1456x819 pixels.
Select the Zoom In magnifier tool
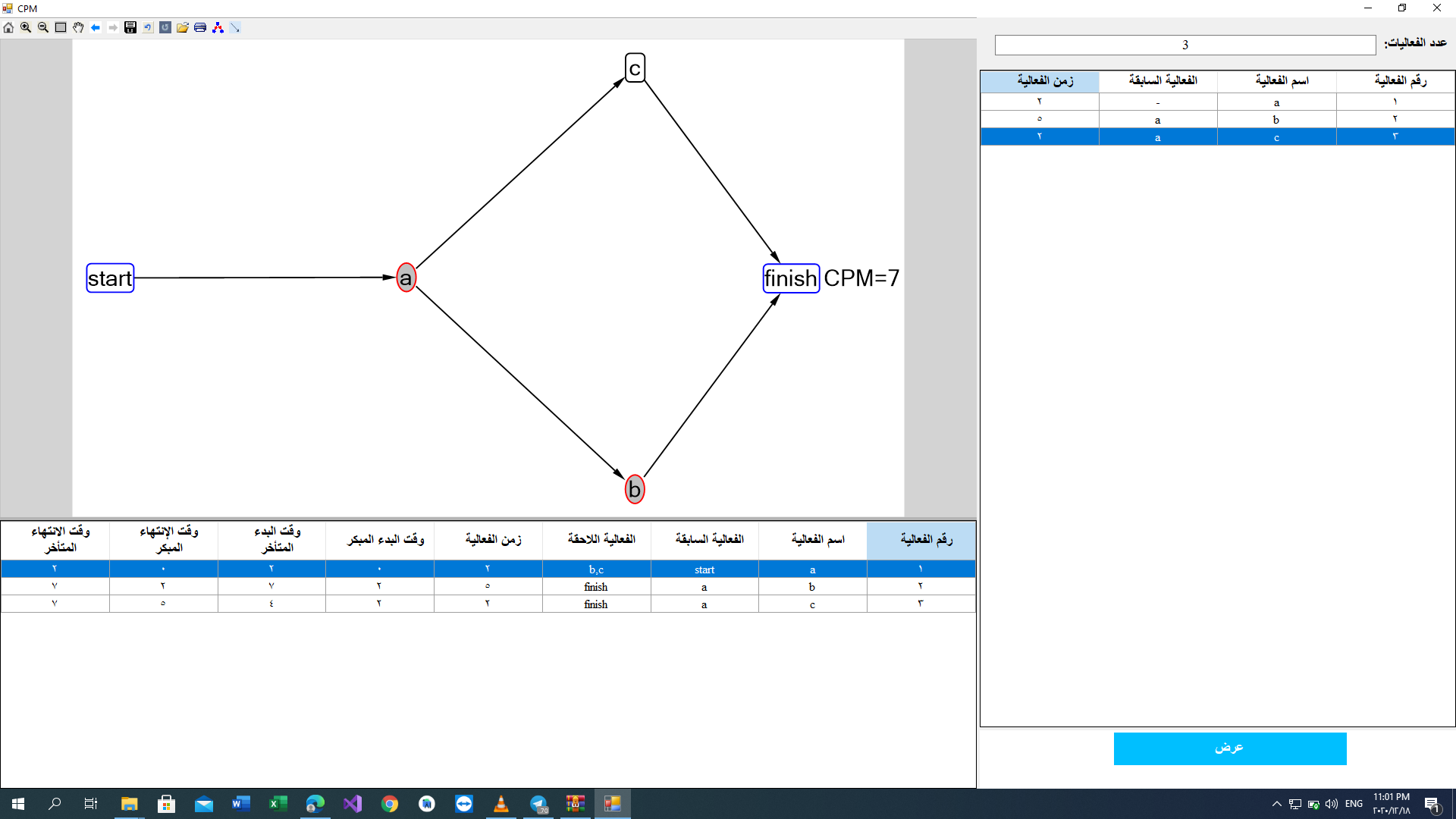26,27
